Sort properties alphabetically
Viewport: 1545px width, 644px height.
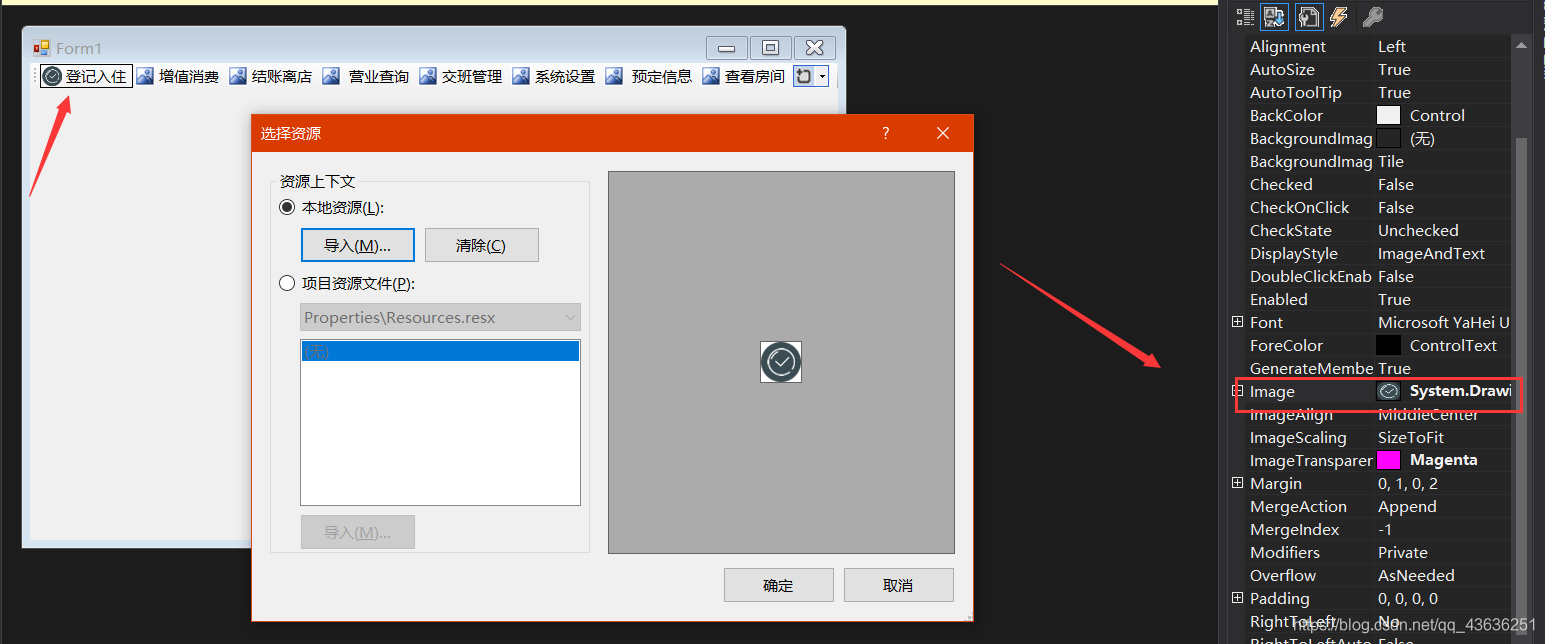click(1274, 16)
